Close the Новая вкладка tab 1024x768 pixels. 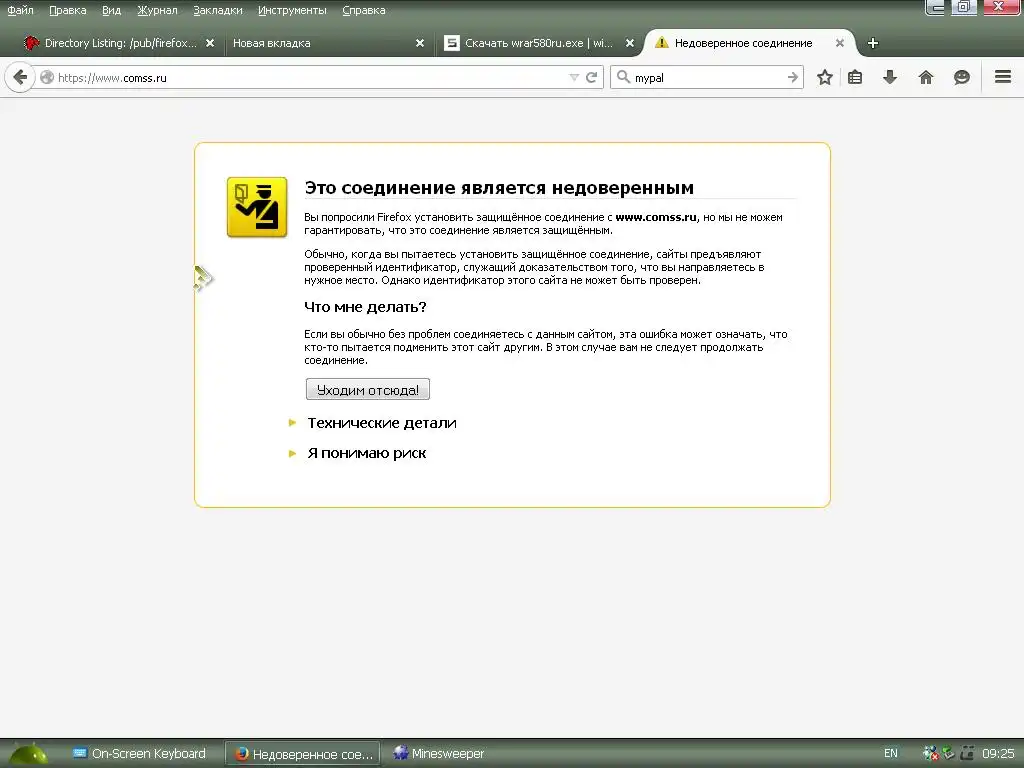point(420,43)
